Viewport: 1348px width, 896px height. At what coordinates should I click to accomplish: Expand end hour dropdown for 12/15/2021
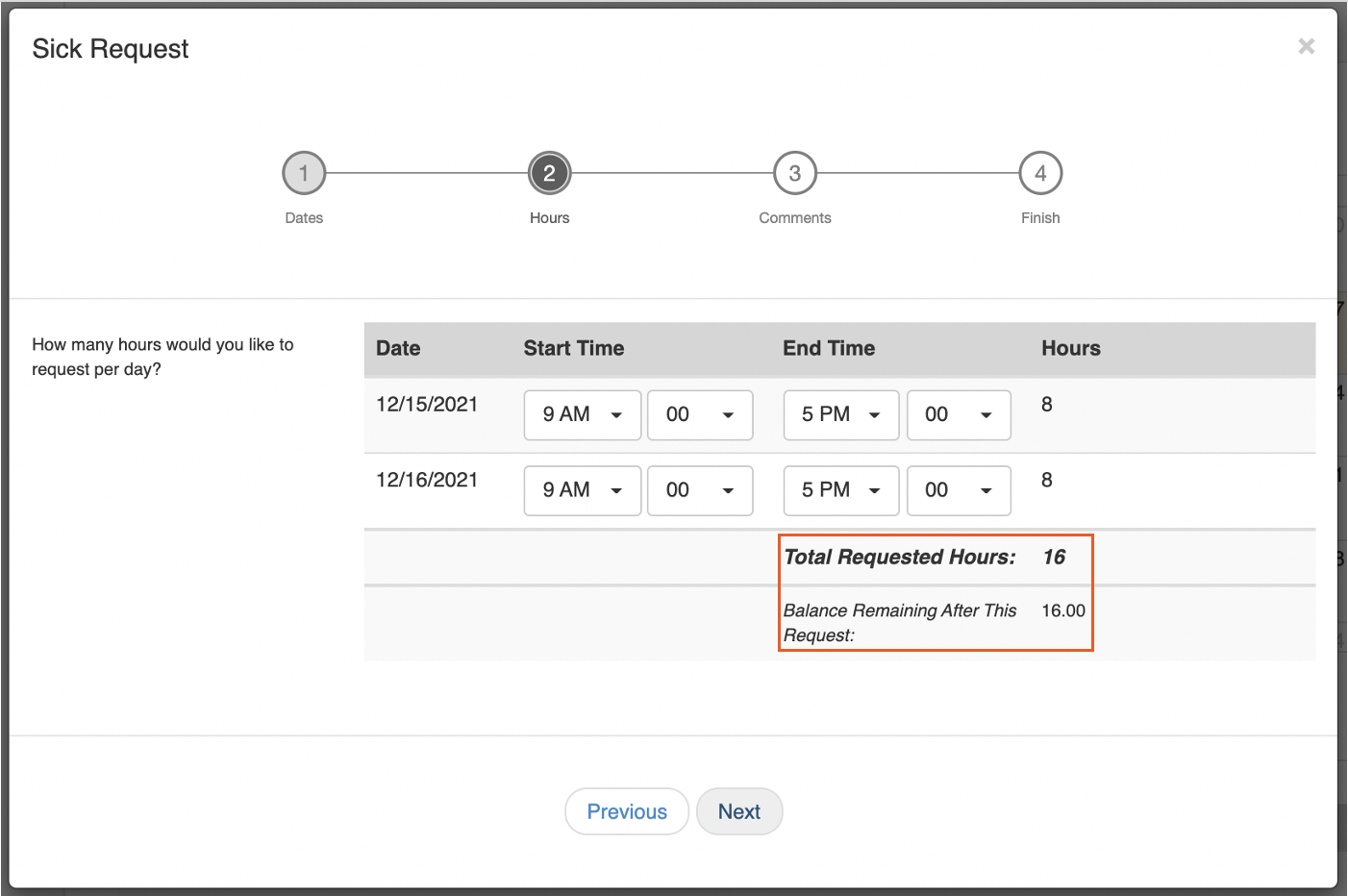(840, 415)
